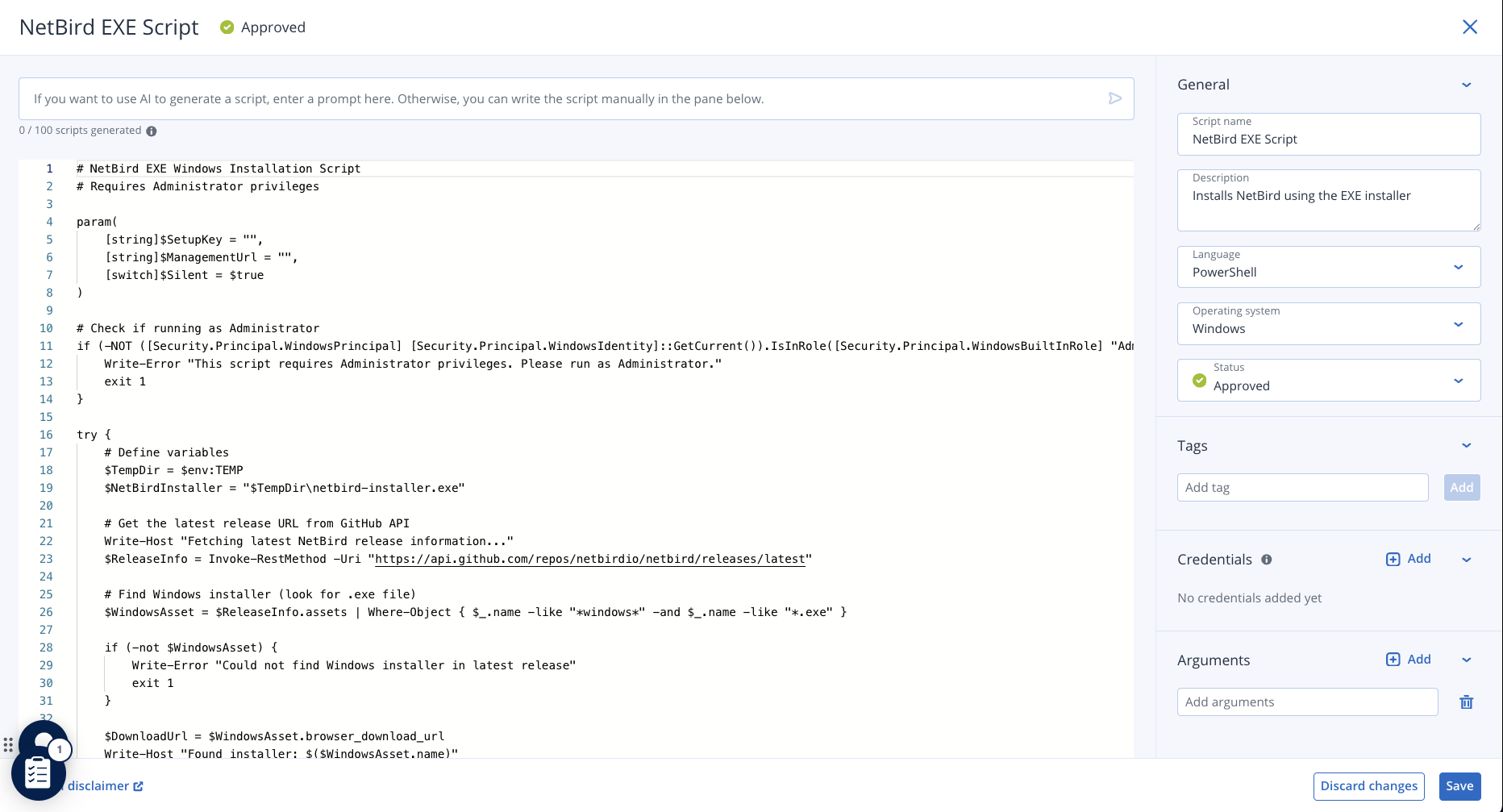Discard changes to the script

[x=1368, y=786]
